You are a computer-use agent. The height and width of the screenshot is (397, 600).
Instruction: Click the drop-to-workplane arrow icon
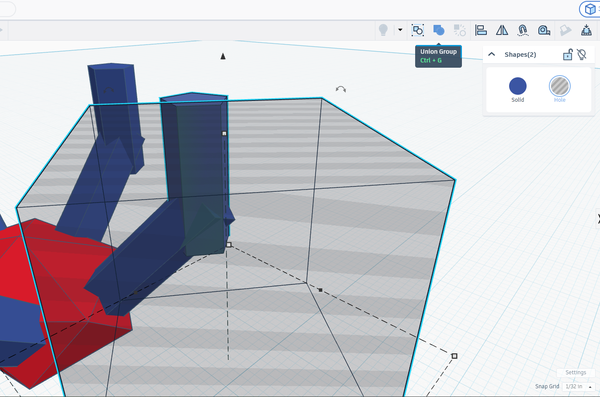[x=586, y=30]
